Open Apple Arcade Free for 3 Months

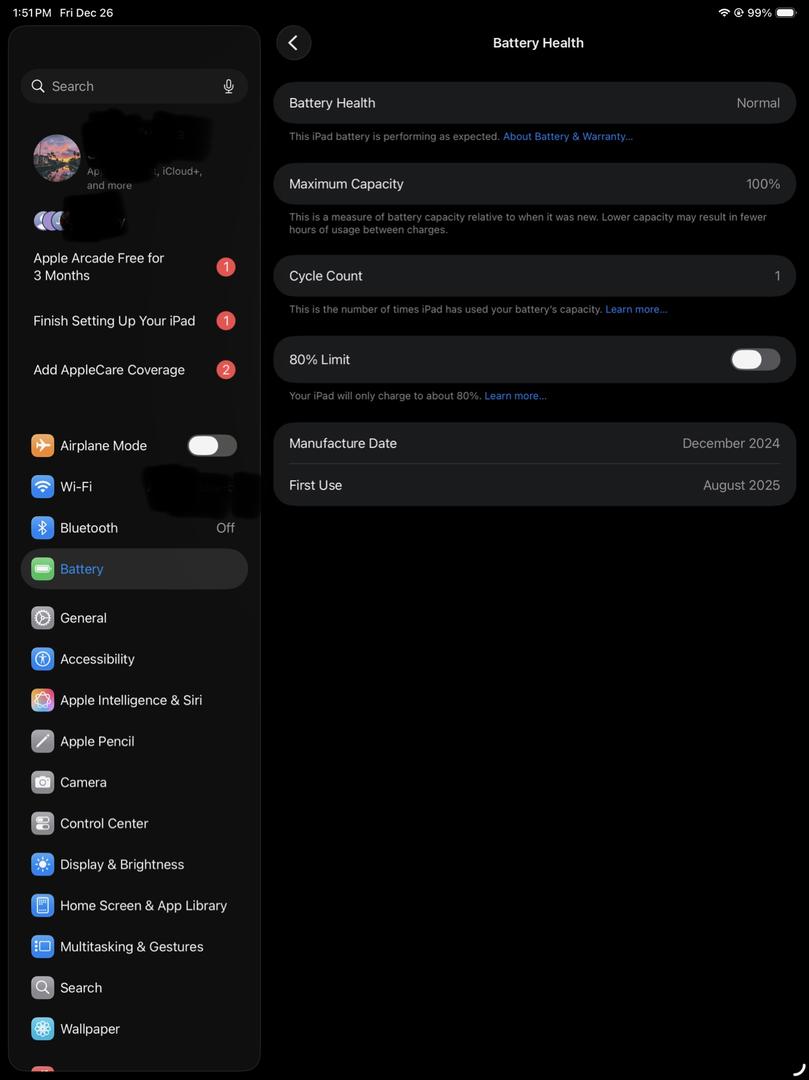click(x=134, y=267)
